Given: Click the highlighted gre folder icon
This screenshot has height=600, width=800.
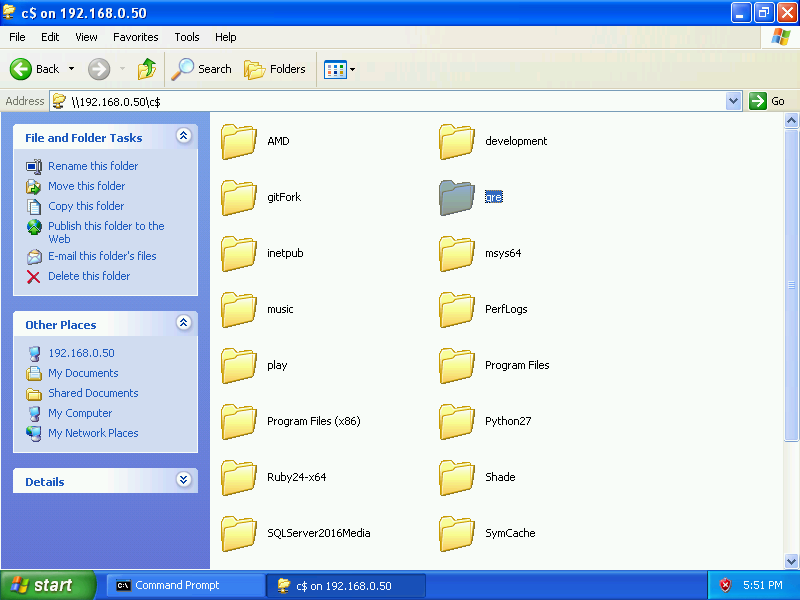Looking at the screenshot, I should click(457, 197).
